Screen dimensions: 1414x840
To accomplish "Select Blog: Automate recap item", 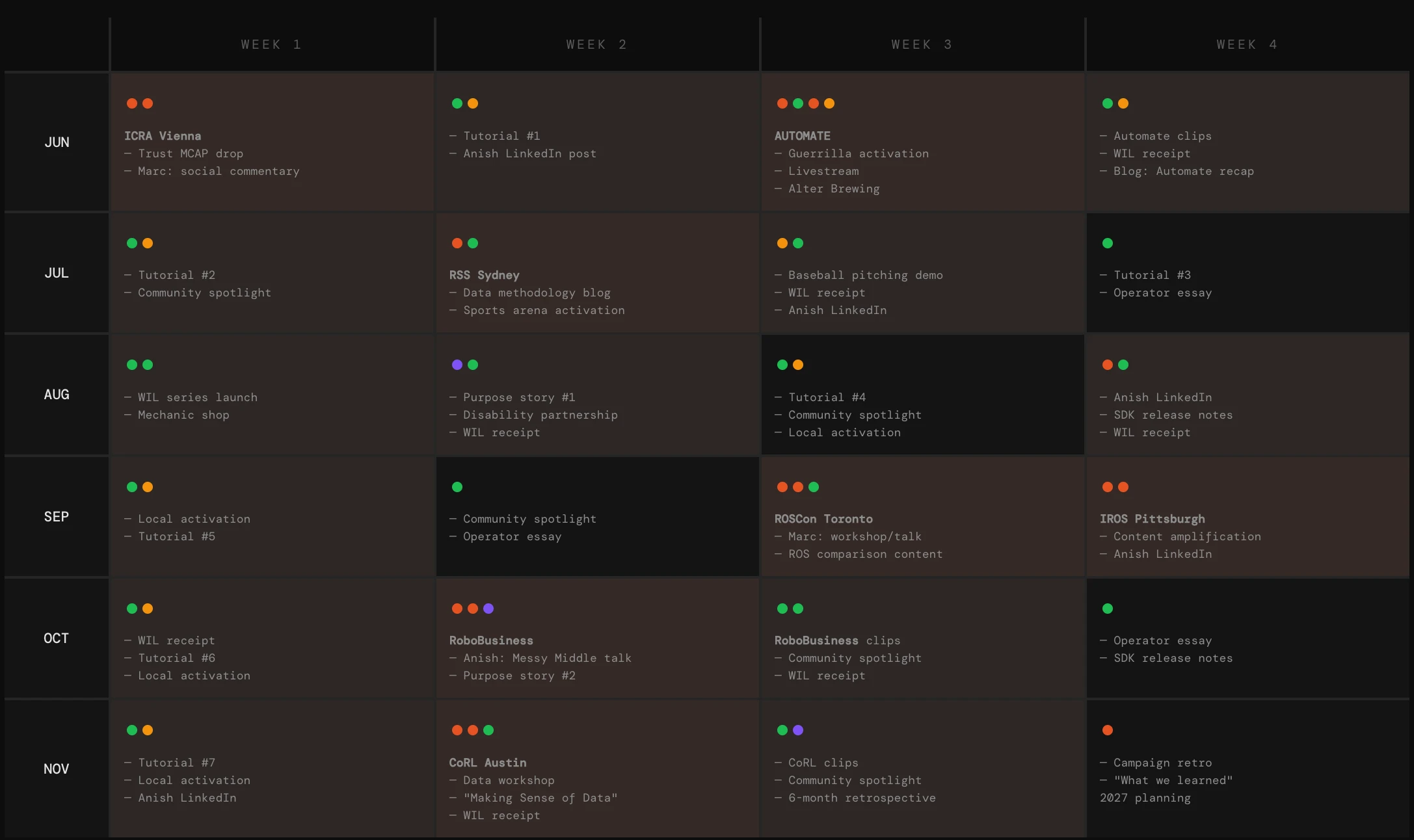I will tap(1177, 171).
